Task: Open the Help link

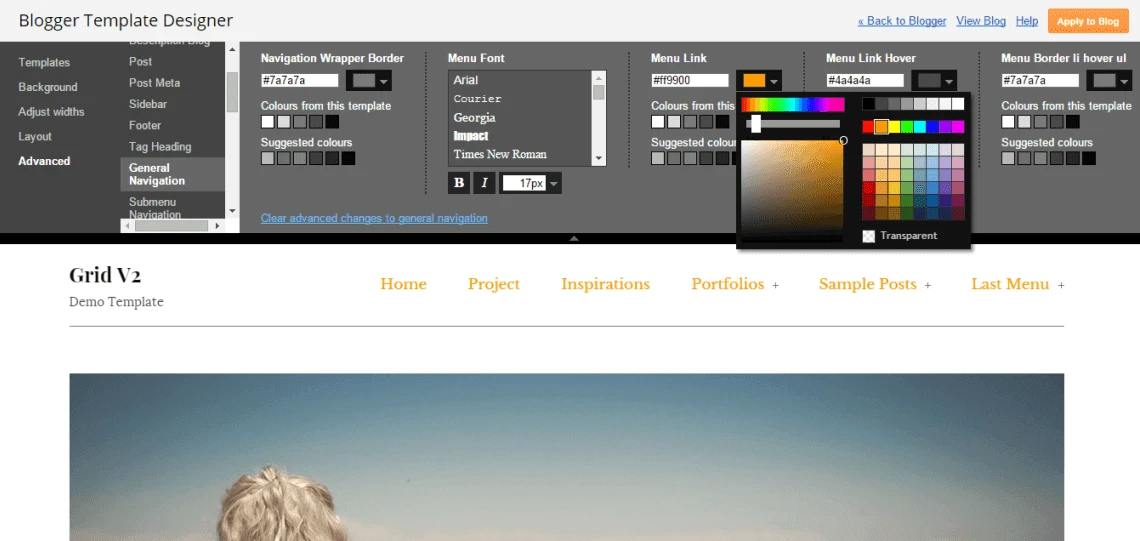Action: click(x=1027, y=21)
